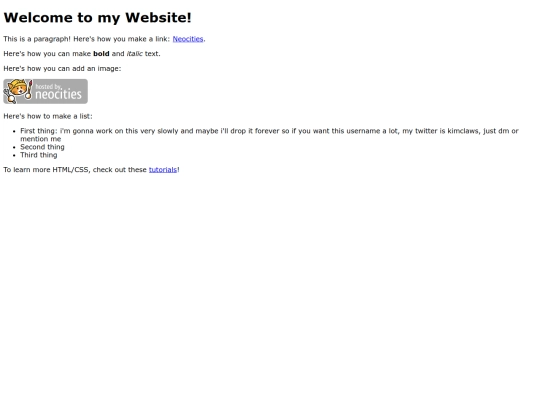
Task: Click the 'neocities' wordmark in the badge
Action: pos(59,94)
